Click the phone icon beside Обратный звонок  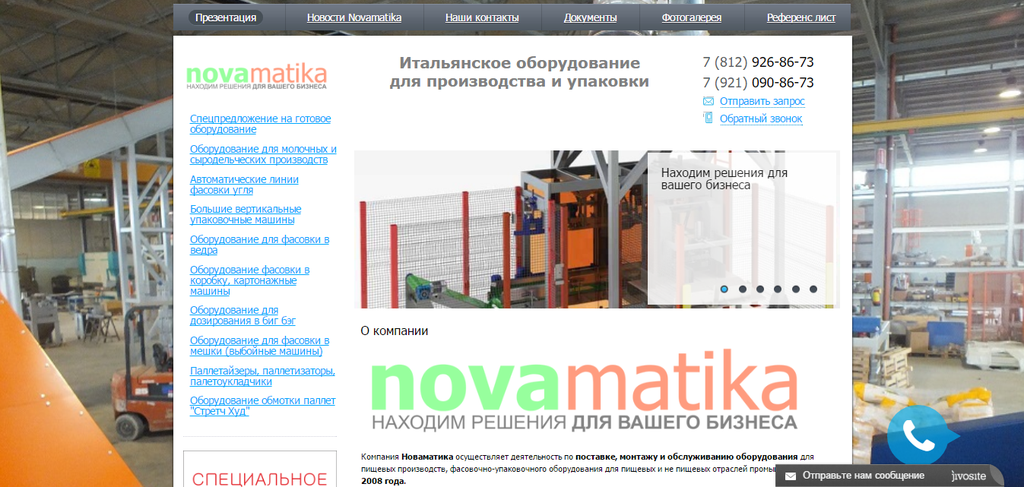pyautogui.click(x=708, y=118)
